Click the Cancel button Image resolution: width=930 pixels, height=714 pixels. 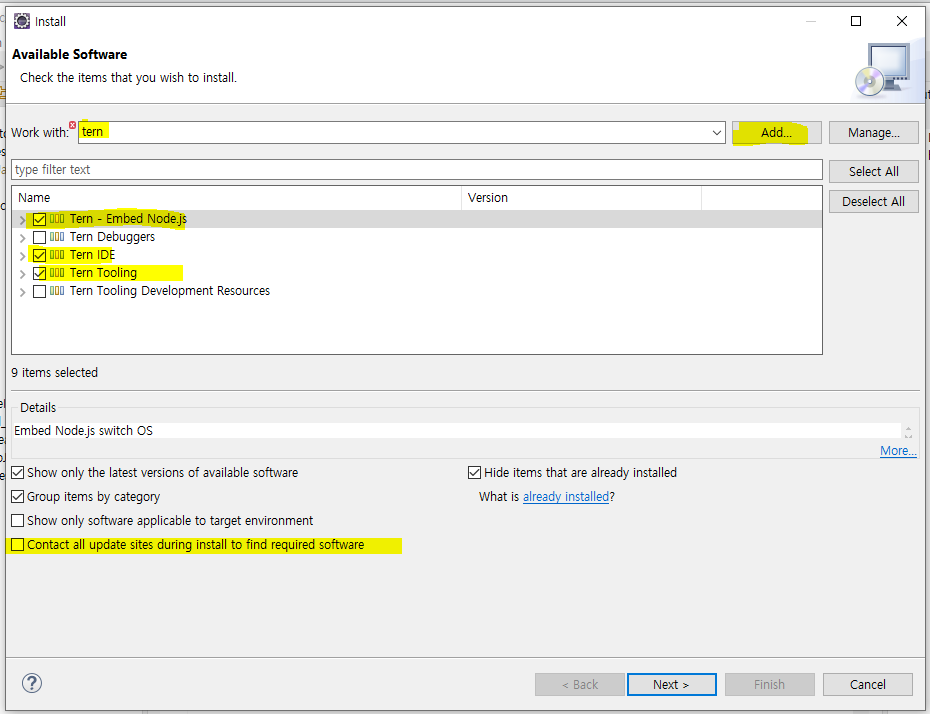868,684
